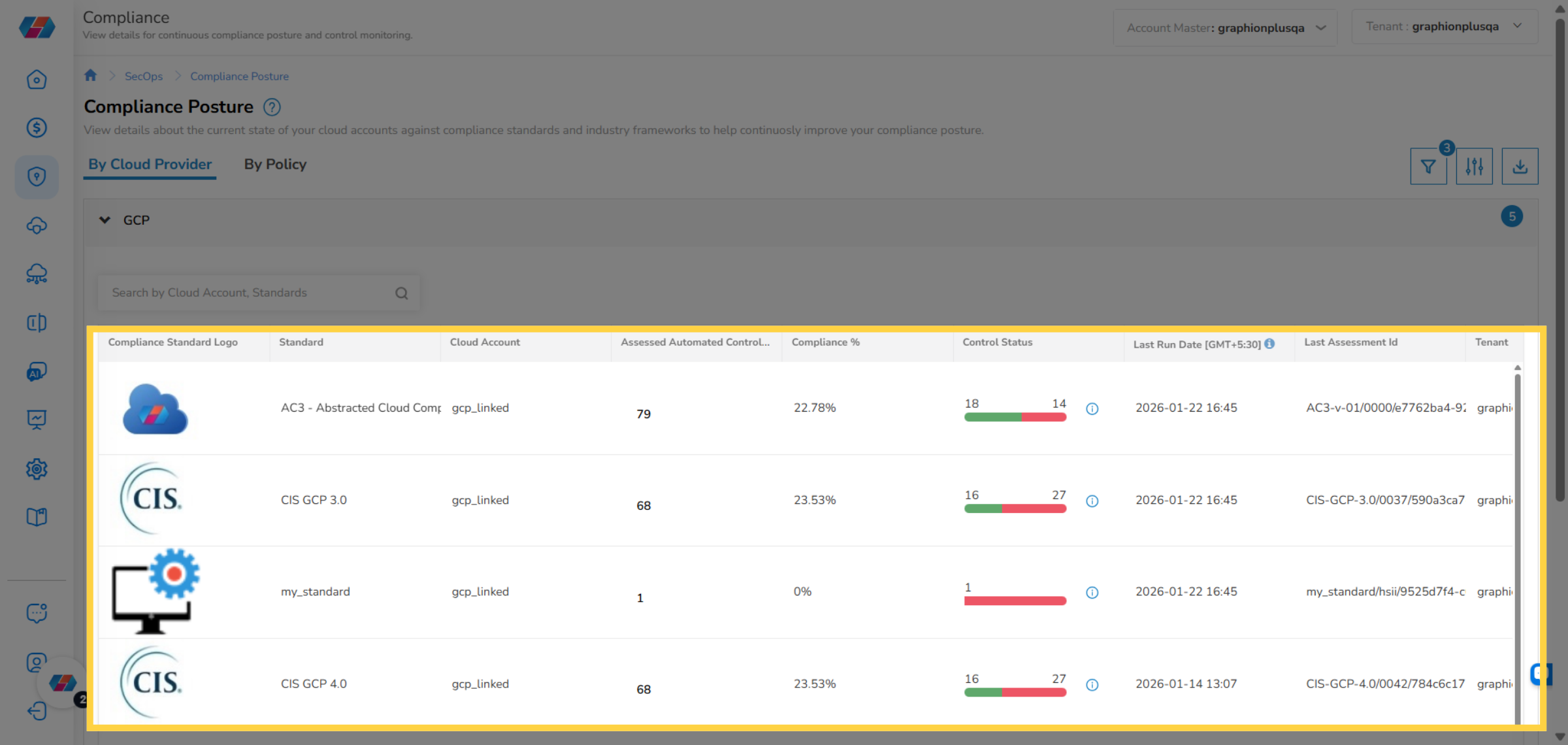Open the settings gear in the sidebar
The height and width of the screenshot is (745, 1568).
pyautogui.click(x=37, y=469)
